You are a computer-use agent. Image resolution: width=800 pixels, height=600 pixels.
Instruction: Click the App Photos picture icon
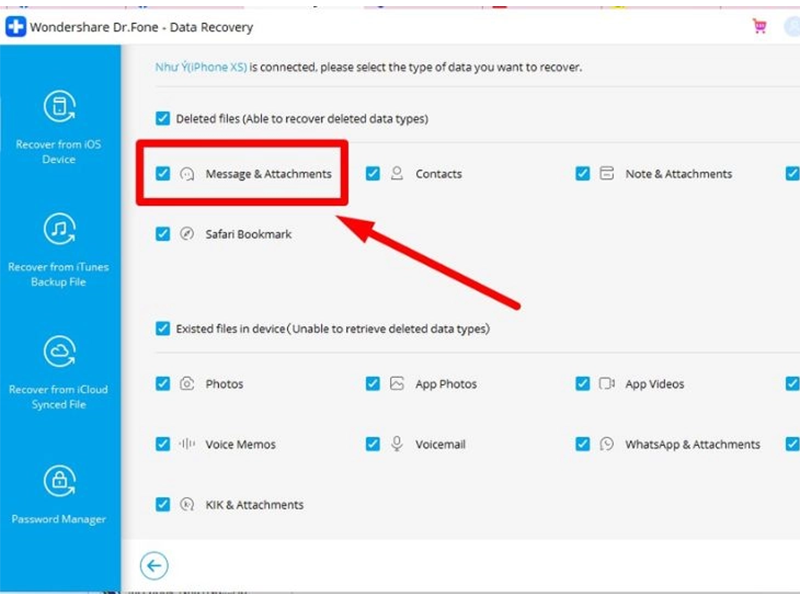click(397, 384)
